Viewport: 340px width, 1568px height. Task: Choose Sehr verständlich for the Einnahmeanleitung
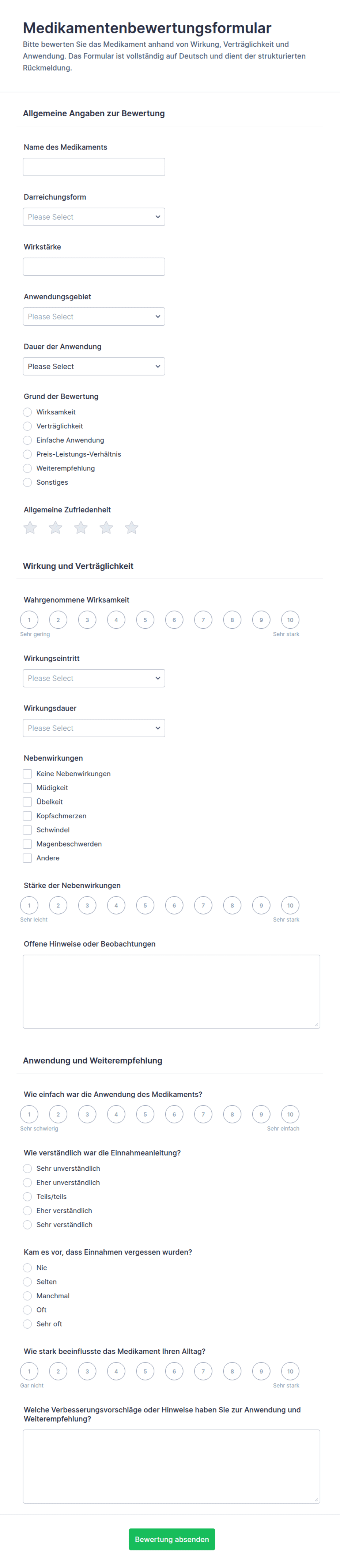pos(27,1224)
